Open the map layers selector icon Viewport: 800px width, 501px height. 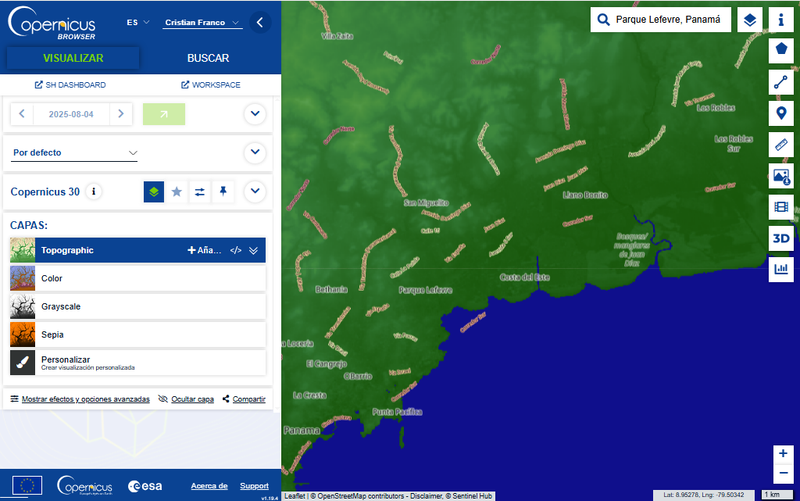click(x=748, y=20)
